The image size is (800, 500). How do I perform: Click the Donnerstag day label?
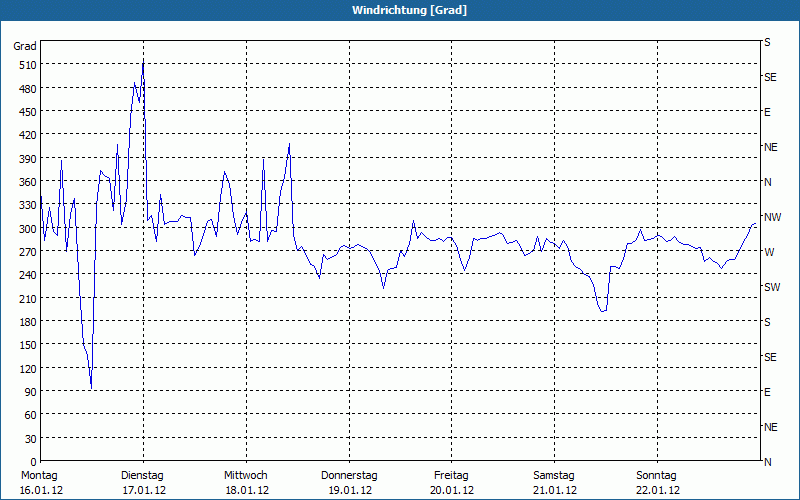pos(349,476)
